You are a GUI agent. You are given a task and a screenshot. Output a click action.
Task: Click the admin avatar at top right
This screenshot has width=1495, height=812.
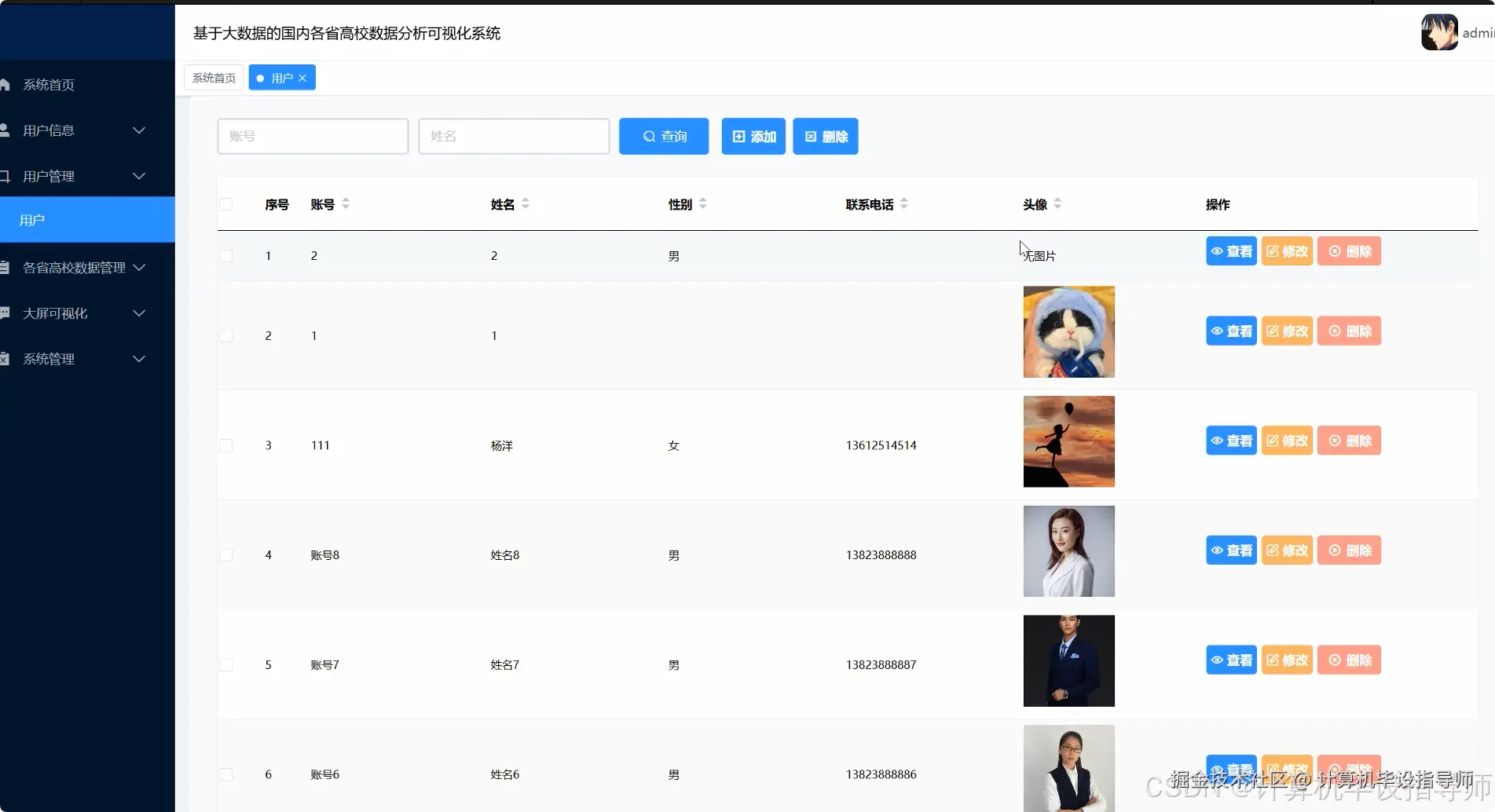1438,32
